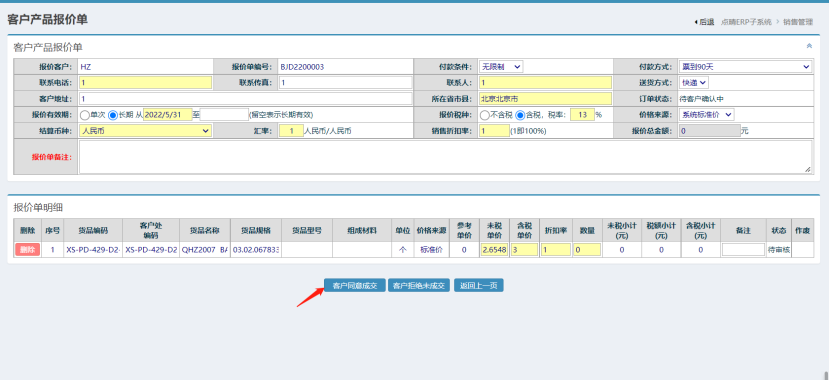Select the 单次 validity radio button
Image resolution: width=830 pixels, height=381 pixels.
(84, 115)
